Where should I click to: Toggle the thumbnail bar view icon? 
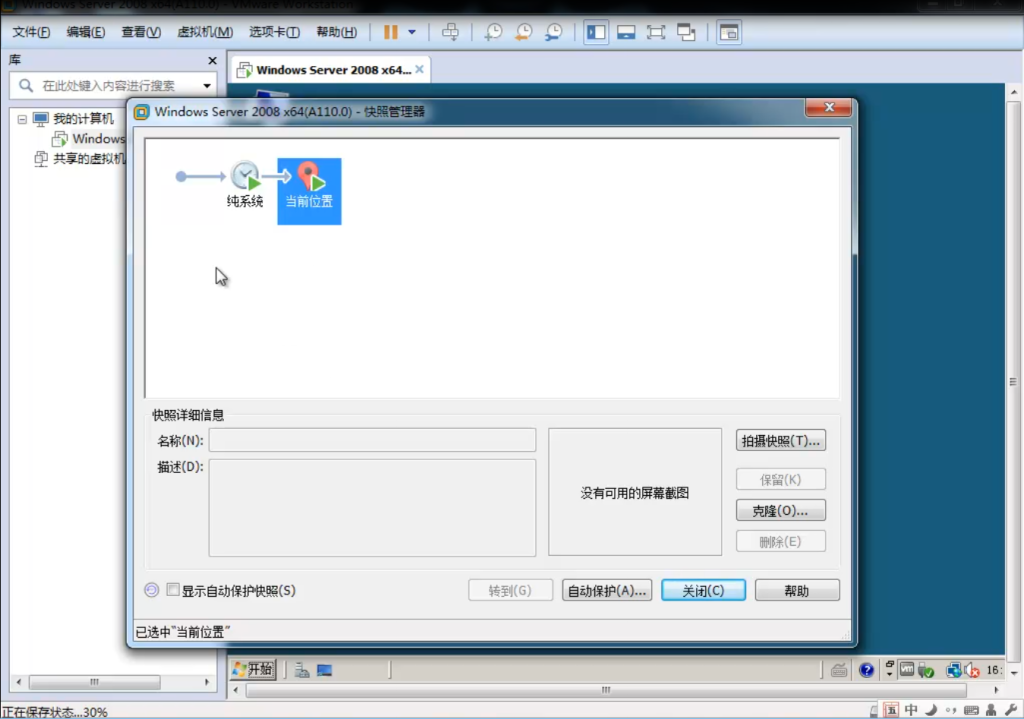pyautogui.click(x=626, y=32)
